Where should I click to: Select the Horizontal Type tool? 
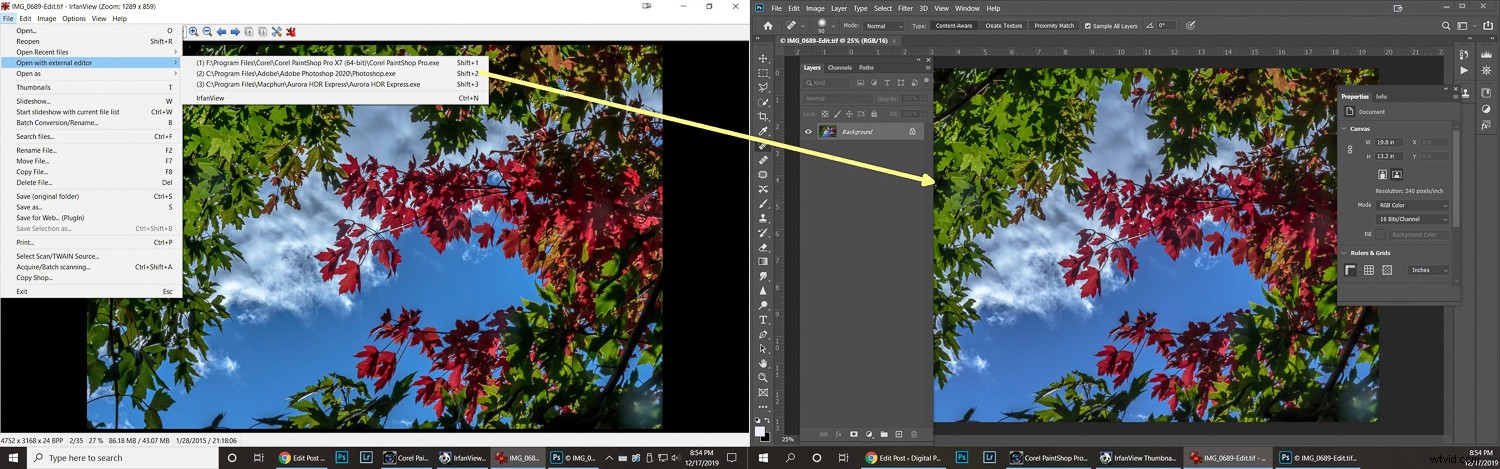[763, 320]
